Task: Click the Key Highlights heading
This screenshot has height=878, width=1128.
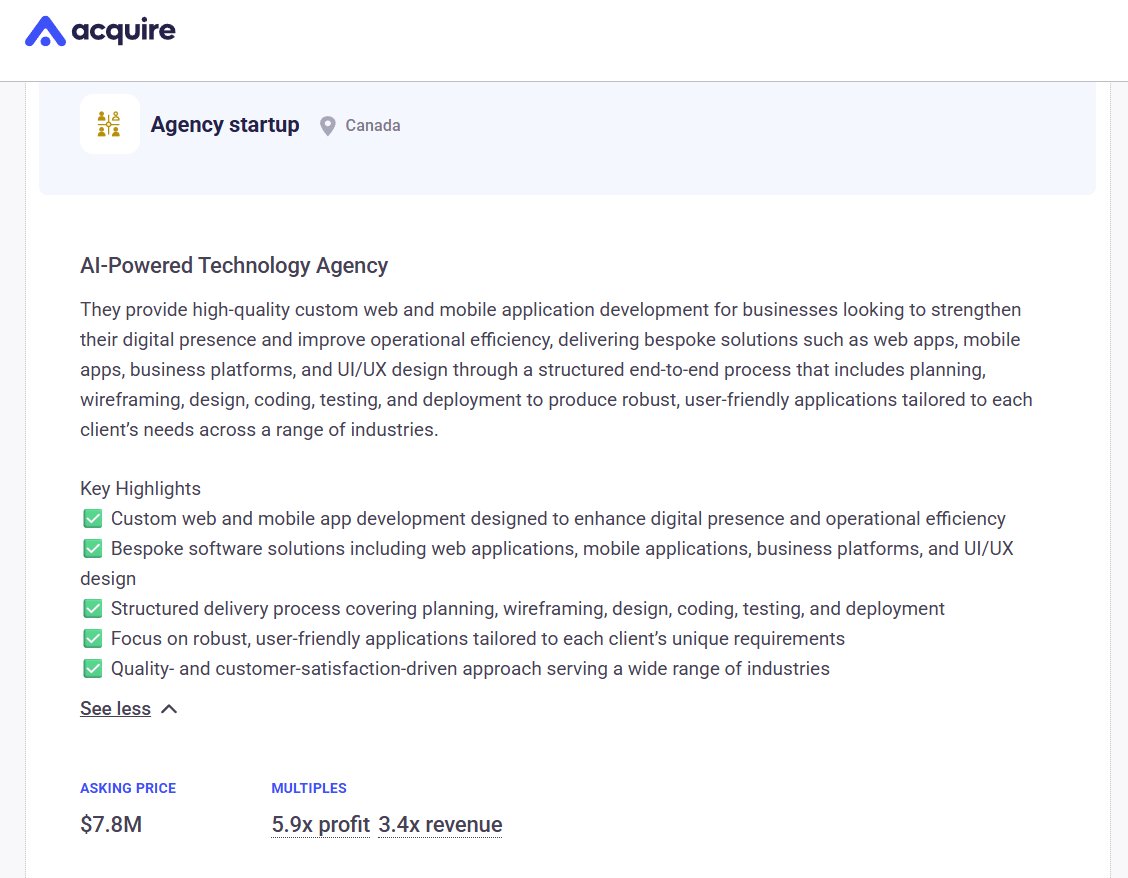Action: (x=140, y=489)
